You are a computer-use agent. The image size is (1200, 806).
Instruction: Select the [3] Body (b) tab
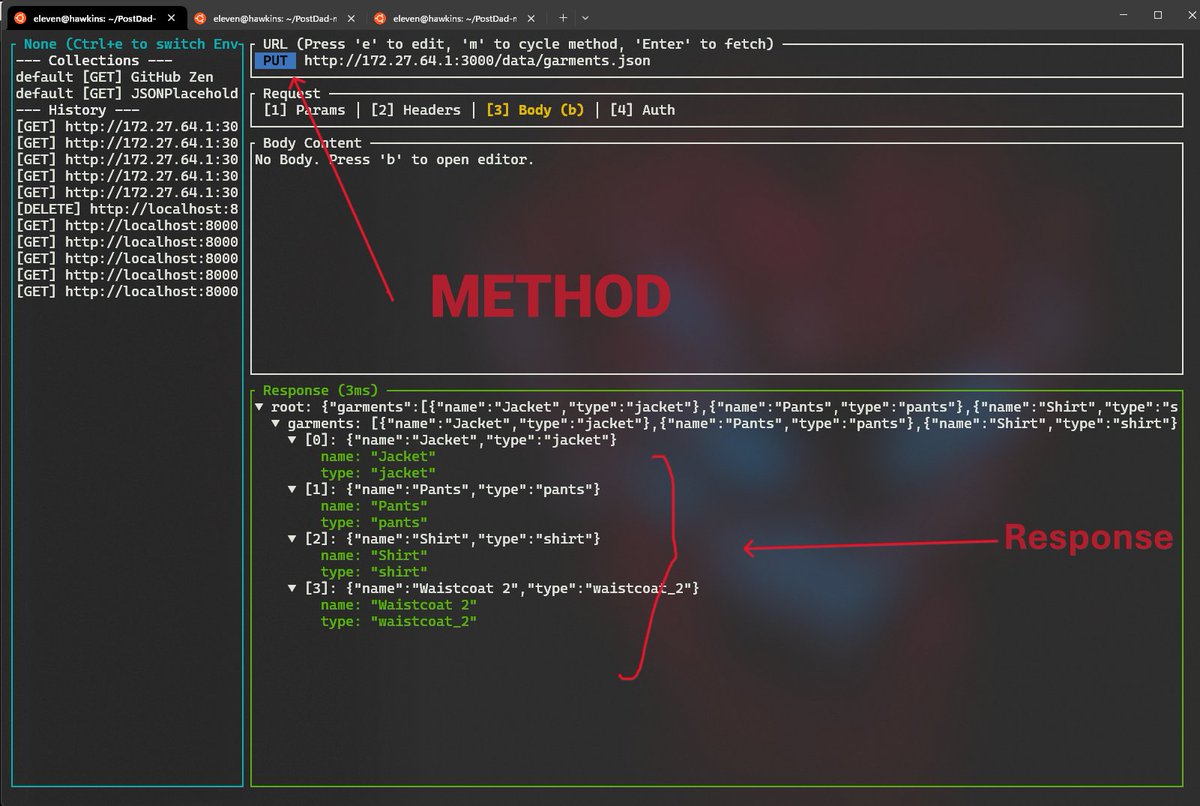coord(534,110)
